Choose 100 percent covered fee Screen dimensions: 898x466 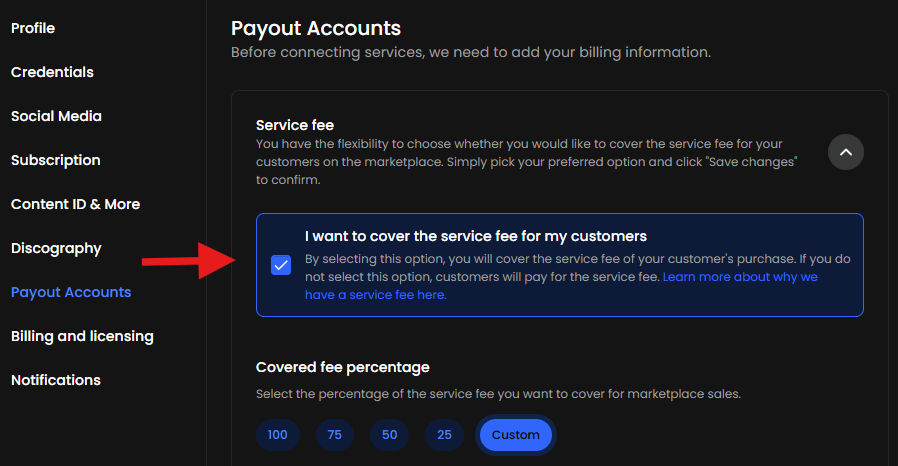[277, 435]
